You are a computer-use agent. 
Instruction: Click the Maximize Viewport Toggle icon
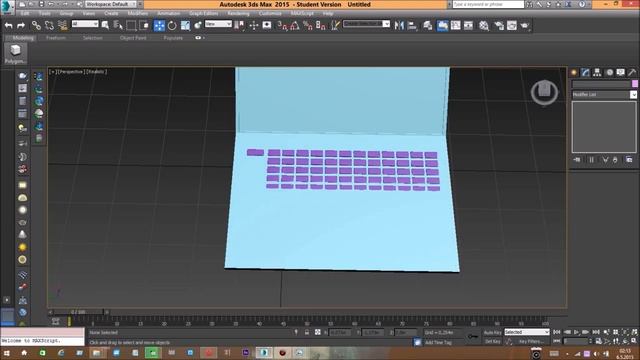click(634, 341)
